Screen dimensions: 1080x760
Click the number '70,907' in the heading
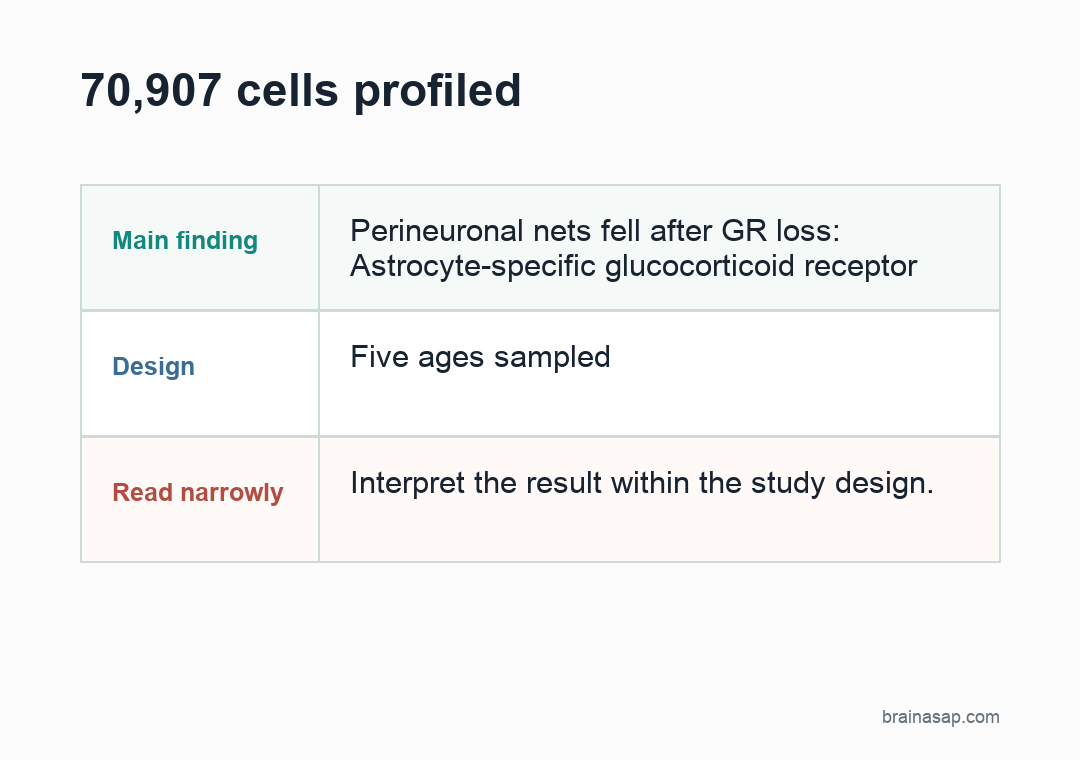coord(151,91)
